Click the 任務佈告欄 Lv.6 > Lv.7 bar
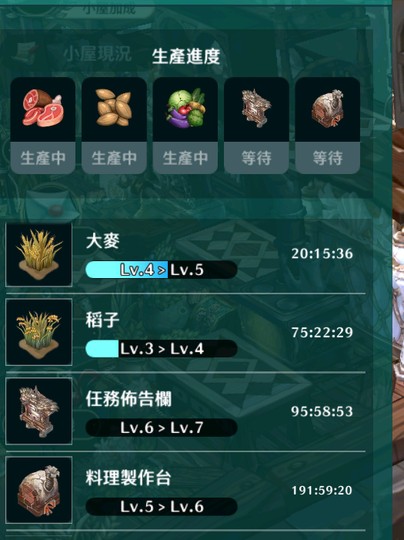 point(161,427)
